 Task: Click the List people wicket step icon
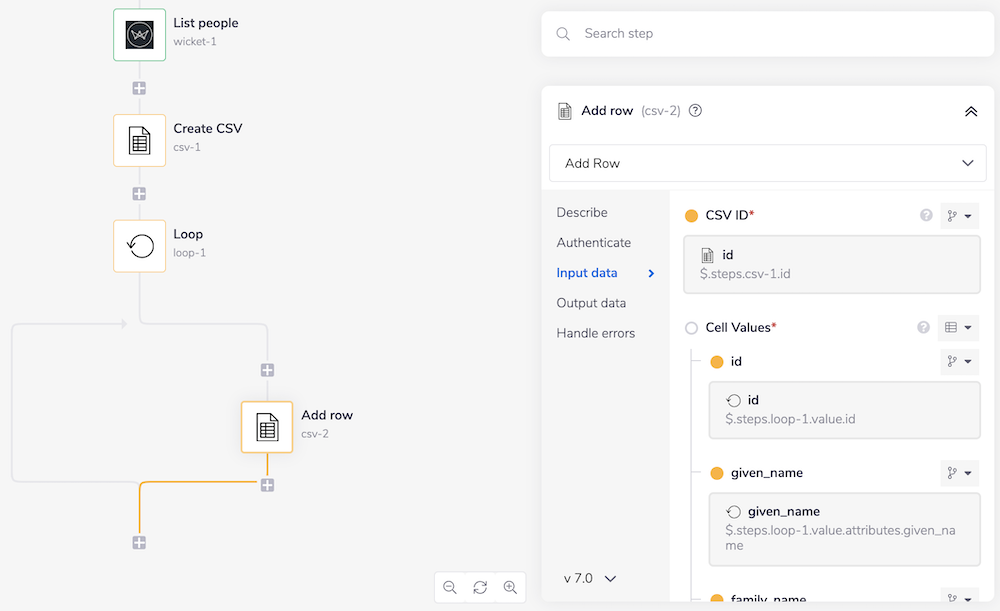pyautogui.click(x=139, y=35)
